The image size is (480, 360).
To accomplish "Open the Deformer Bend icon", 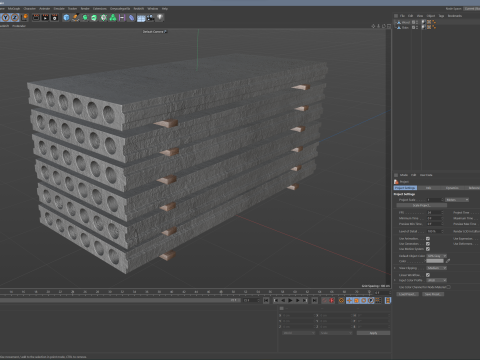I will click(x=132, y=18).
